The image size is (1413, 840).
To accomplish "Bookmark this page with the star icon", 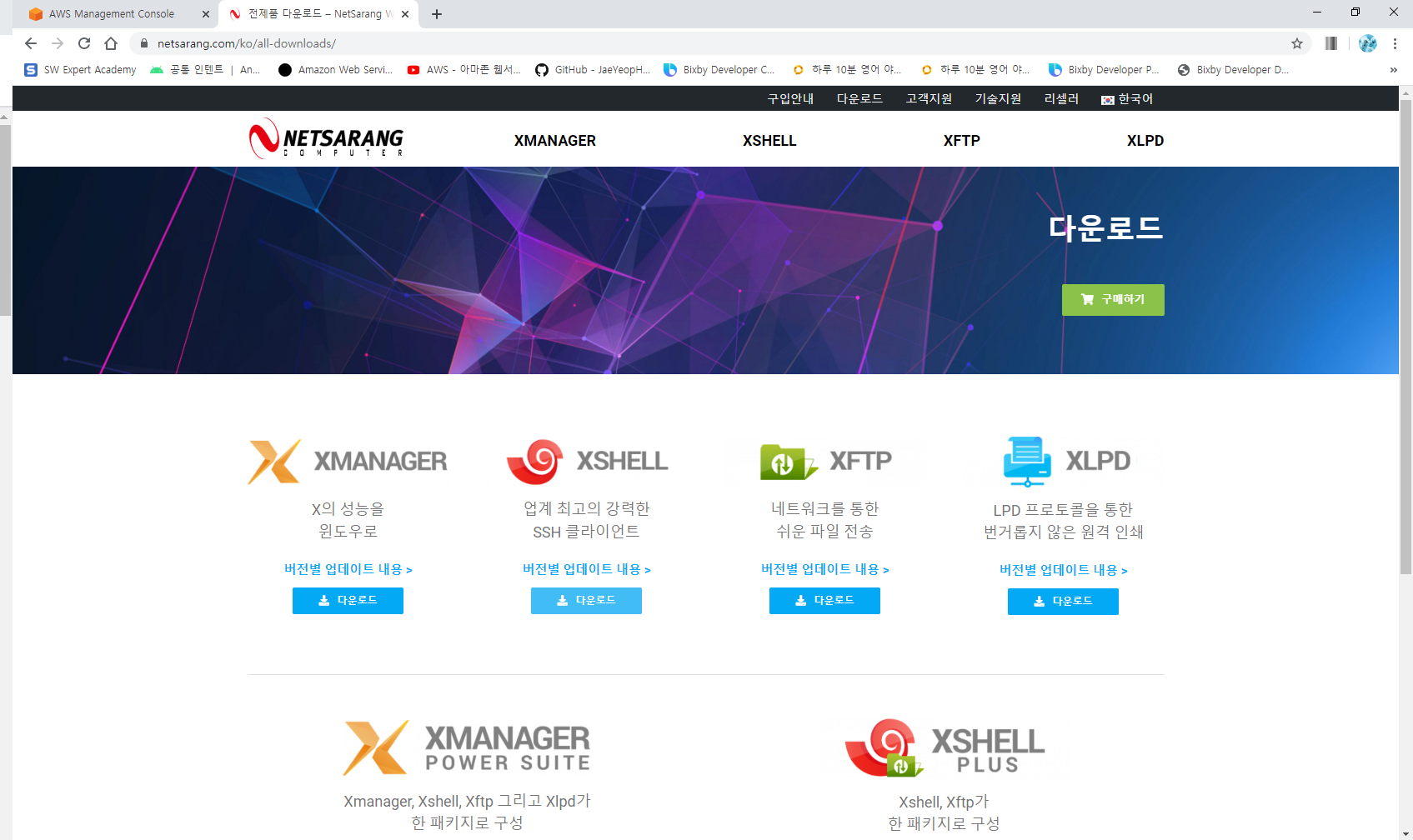I will [1297, 43].
